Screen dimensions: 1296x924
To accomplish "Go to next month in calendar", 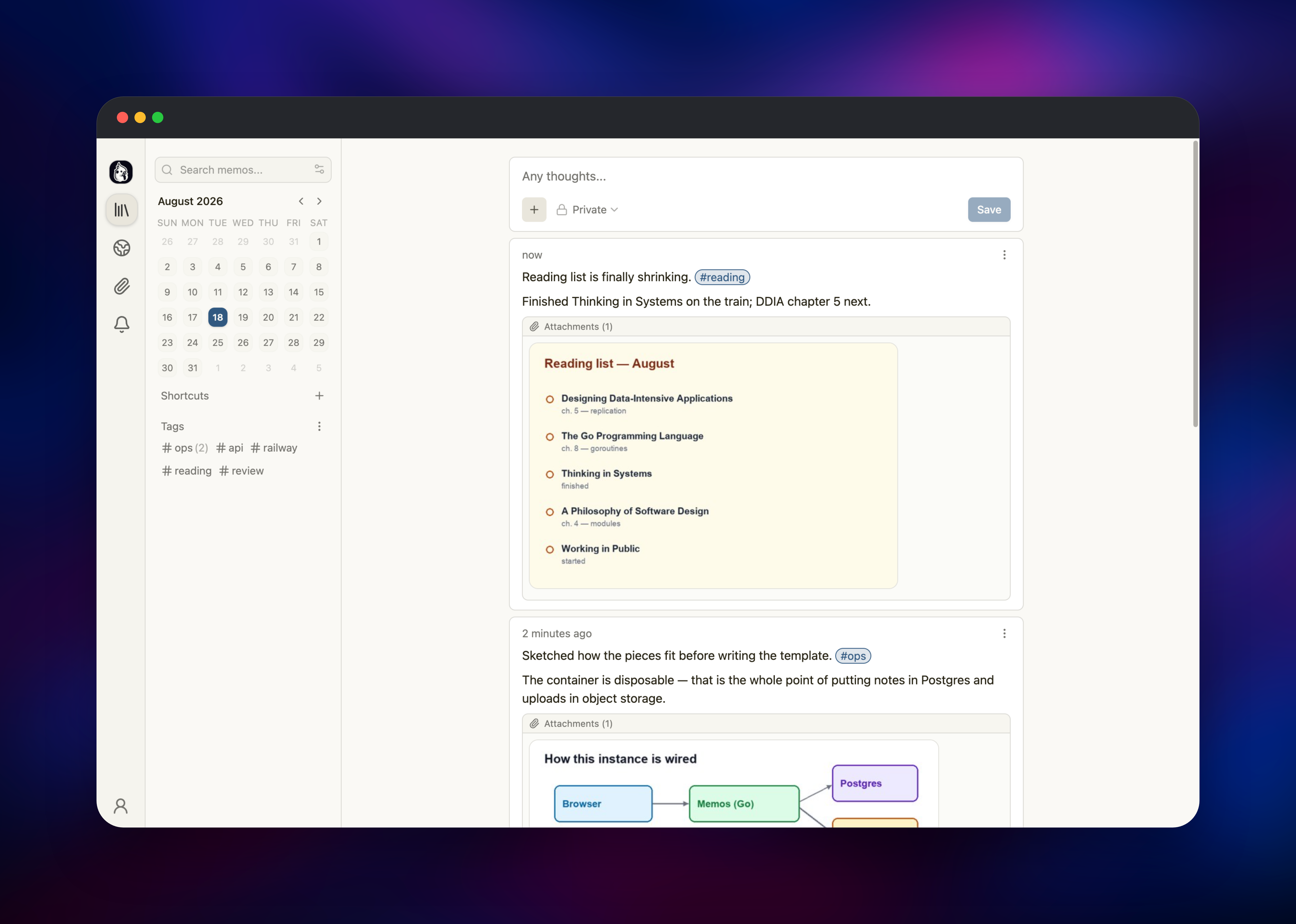I will coord(319,201).
